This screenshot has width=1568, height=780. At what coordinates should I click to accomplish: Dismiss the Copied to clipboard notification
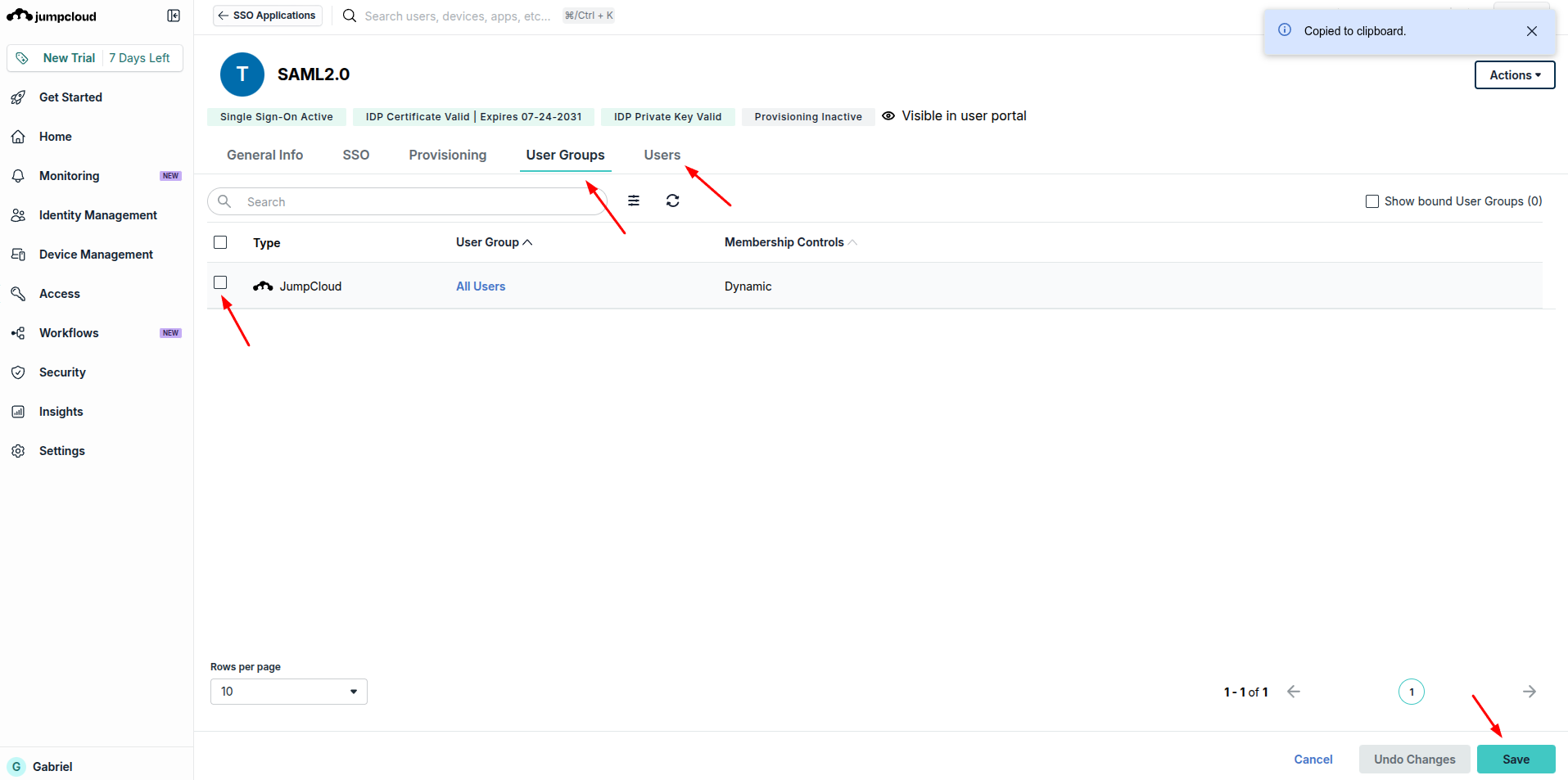pos(1532,31)
